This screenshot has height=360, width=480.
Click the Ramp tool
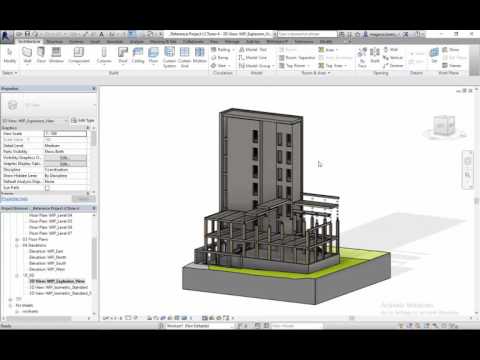click(x=220, y=58)
